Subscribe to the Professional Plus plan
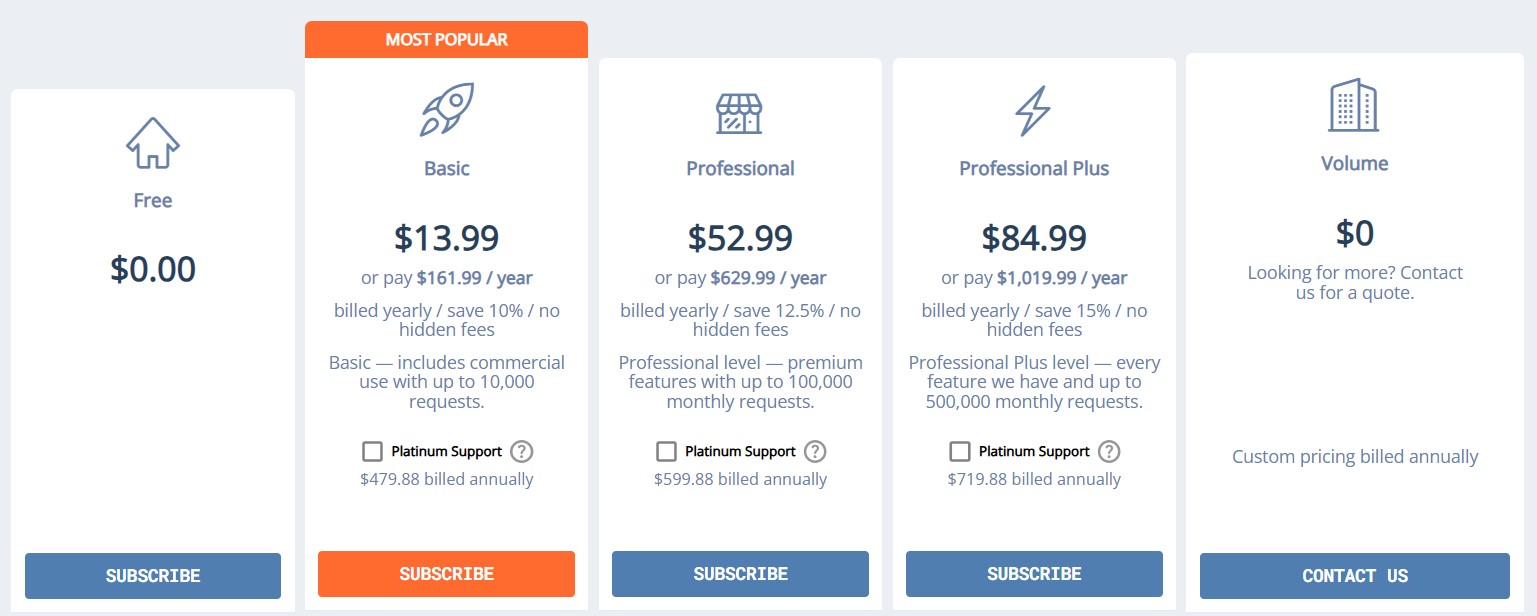Viewport: 1537px width, 616px height. (x=1034, y=574)
